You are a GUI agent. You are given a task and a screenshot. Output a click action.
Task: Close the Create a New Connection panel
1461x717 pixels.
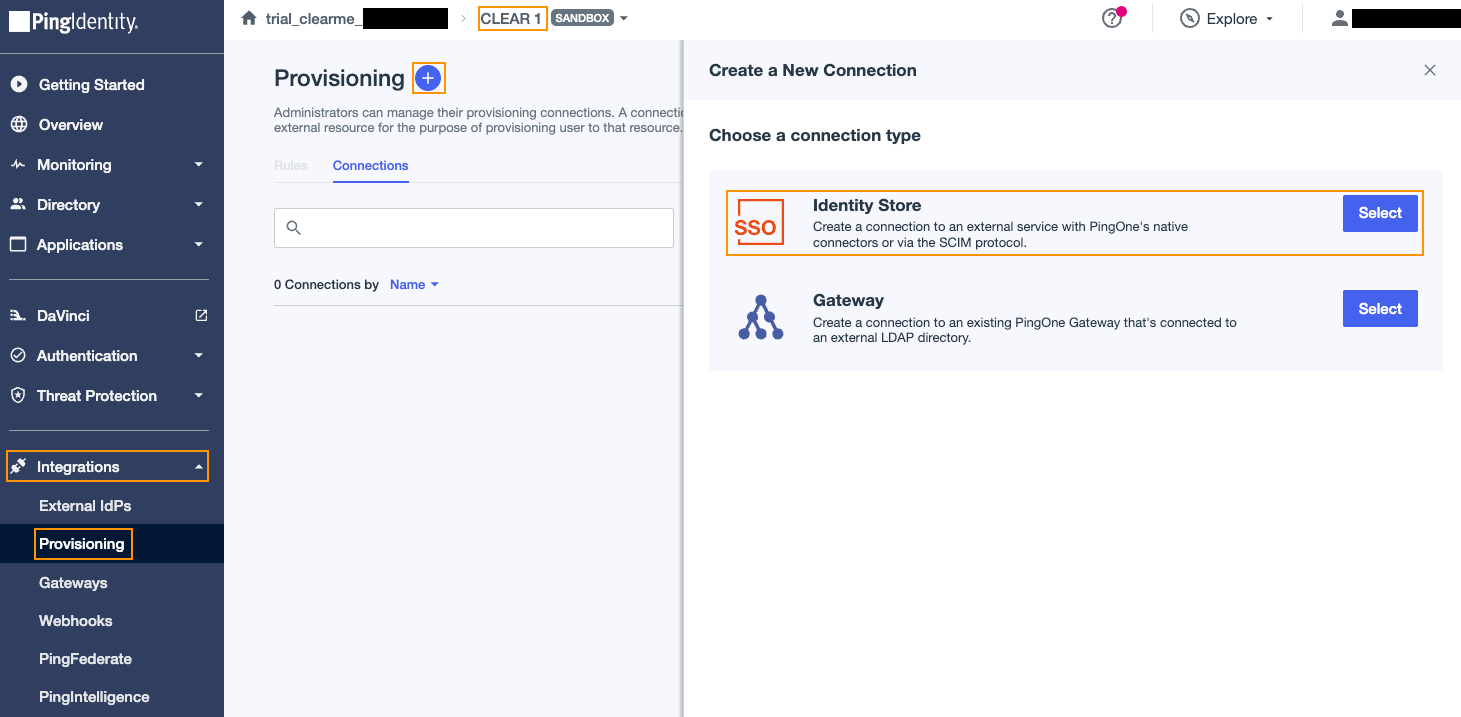1430,70
